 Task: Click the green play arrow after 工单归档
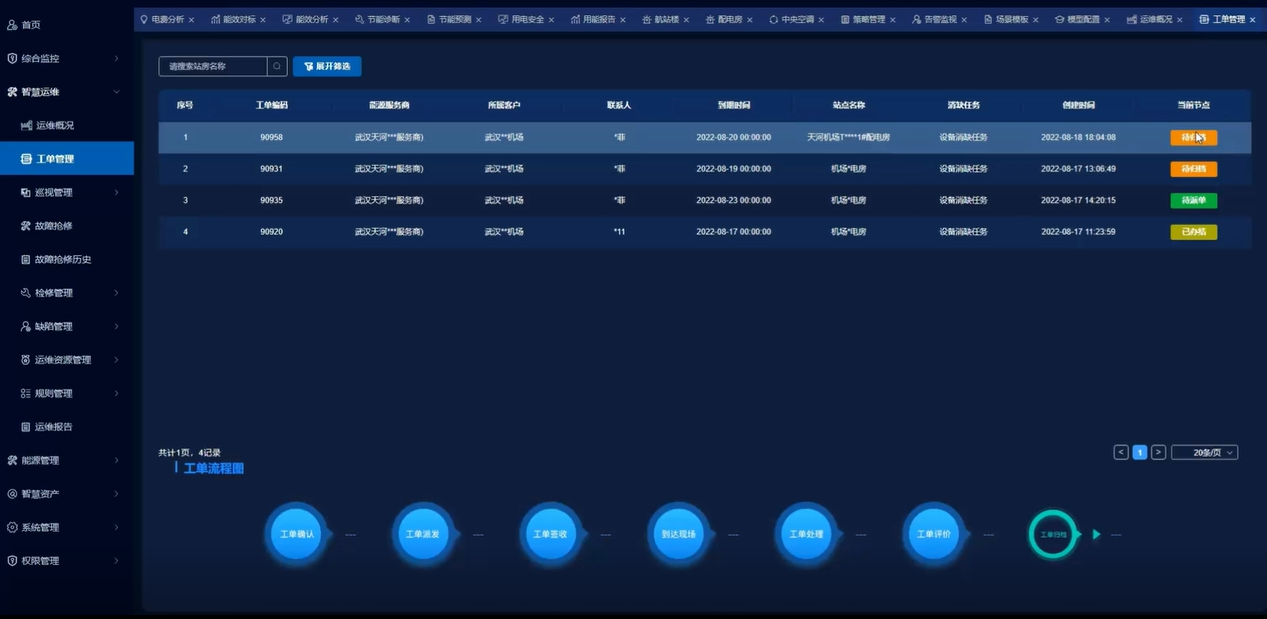coord(1096,534)
